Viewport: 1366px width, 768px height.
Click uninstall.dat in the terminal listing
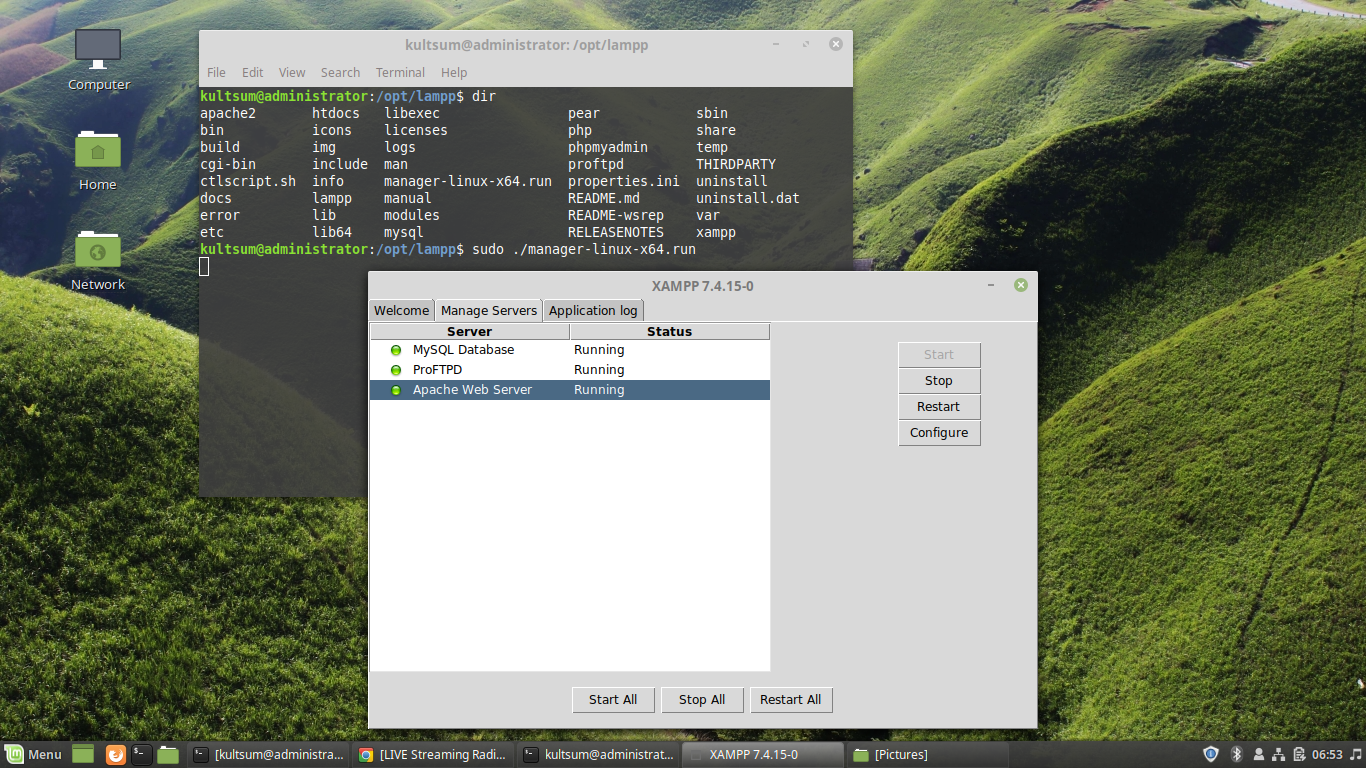coord(748,198)
